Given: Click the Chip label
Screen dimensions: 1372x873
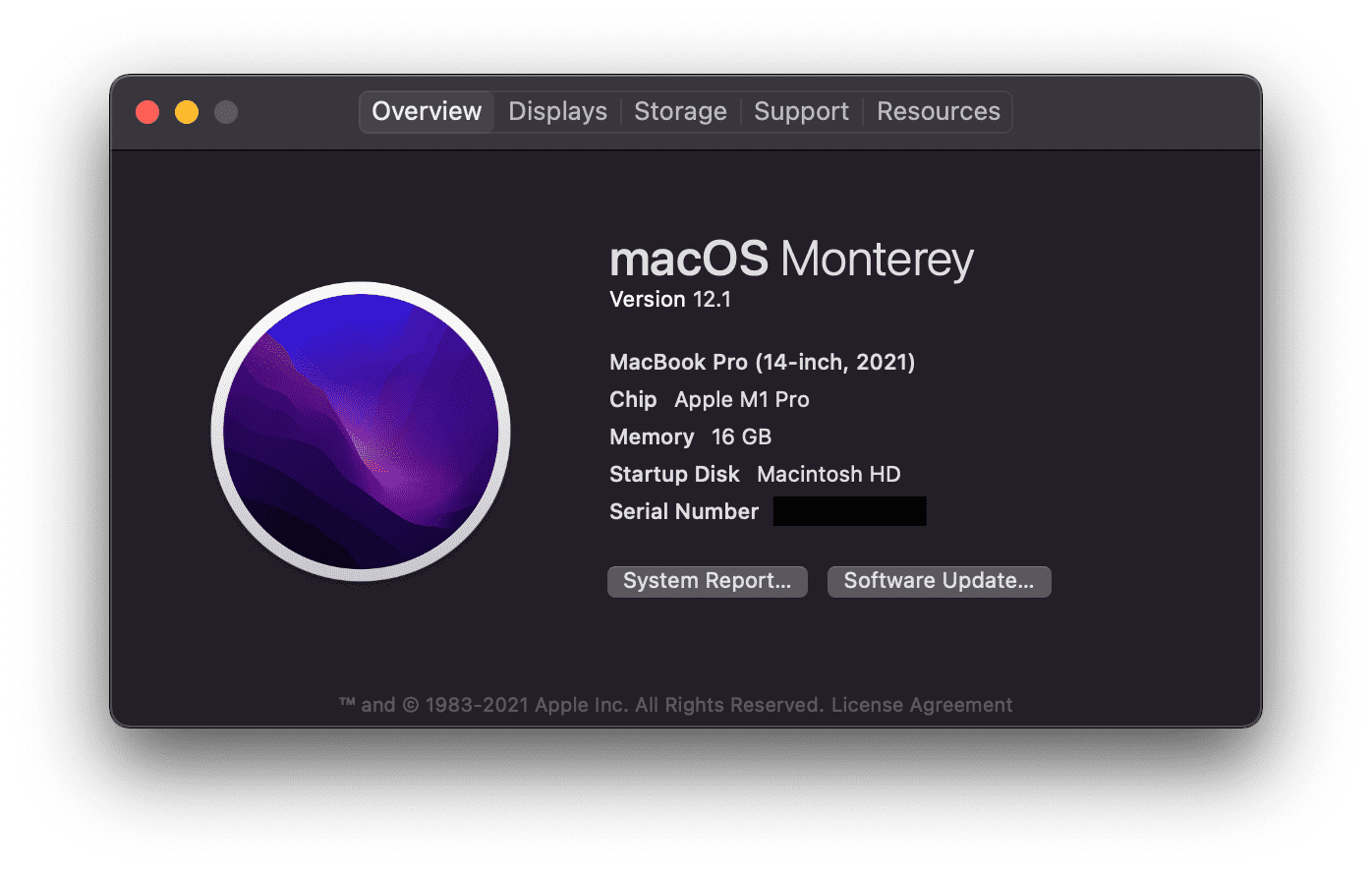Looking at the screenshot, I should [633, 399].
